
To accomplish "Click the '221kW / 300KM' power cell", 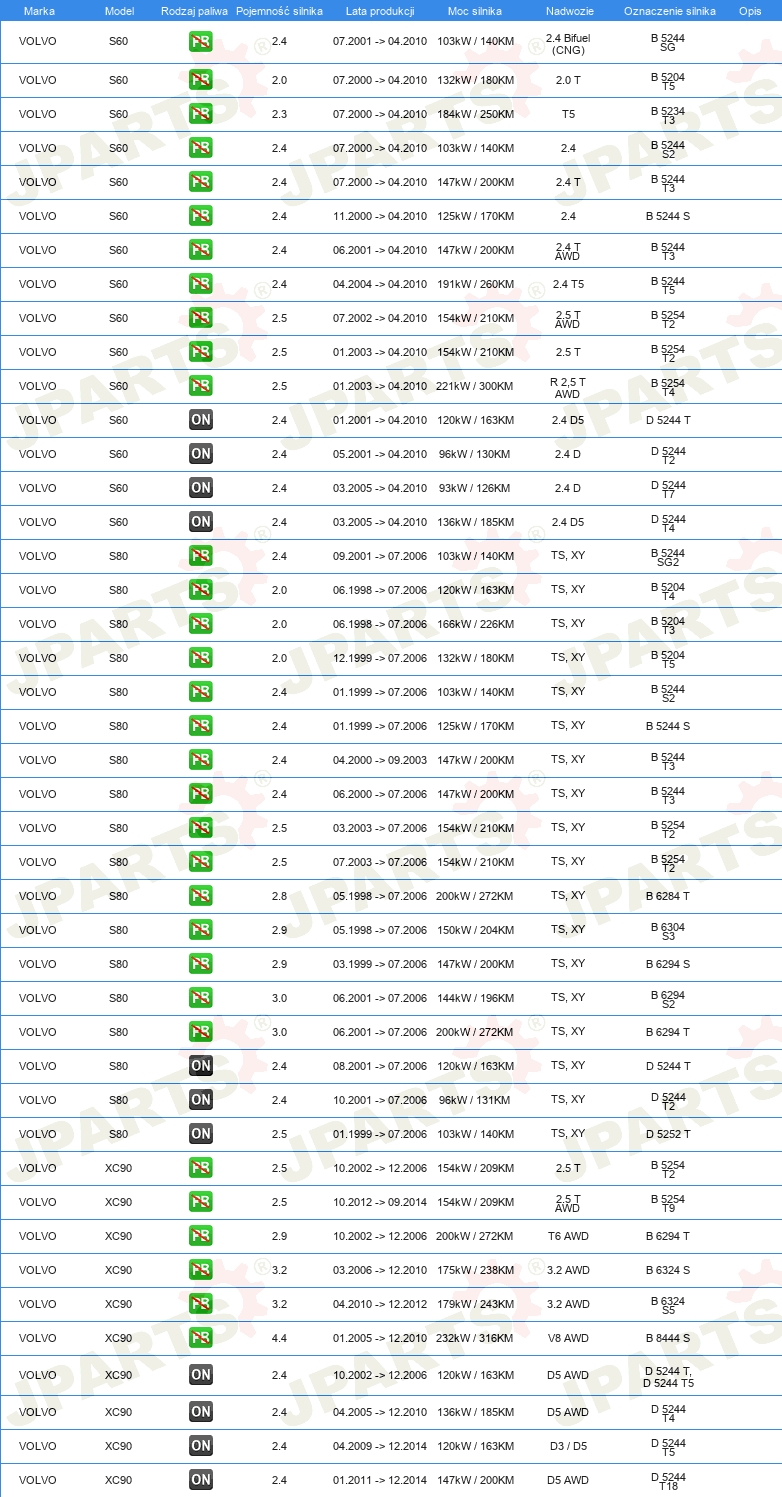I will pyautogui.click(x=476, y=386).
